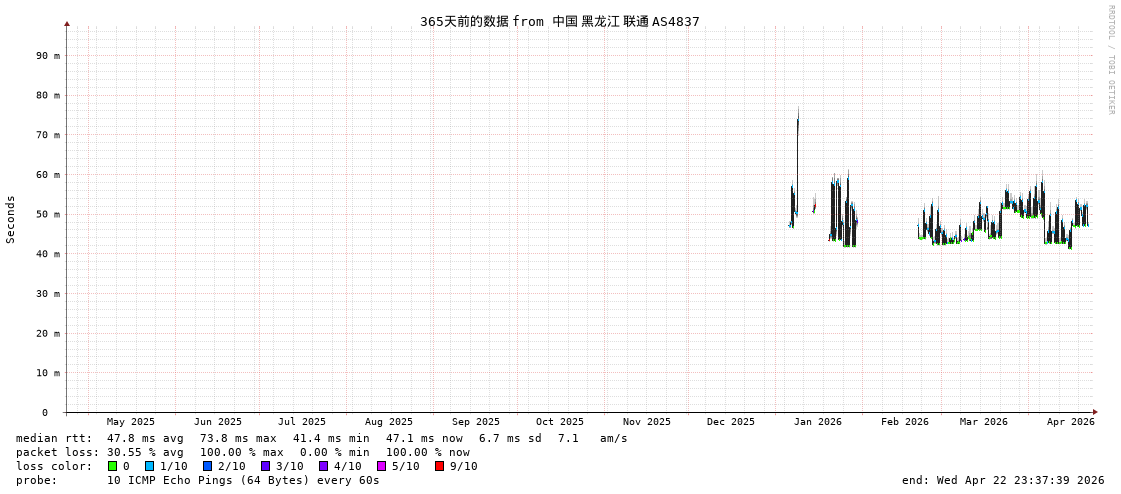The image size is (1121, 494).
Task: Click the Jan 2026 x-axis label
Action: [x=817, y=422]
